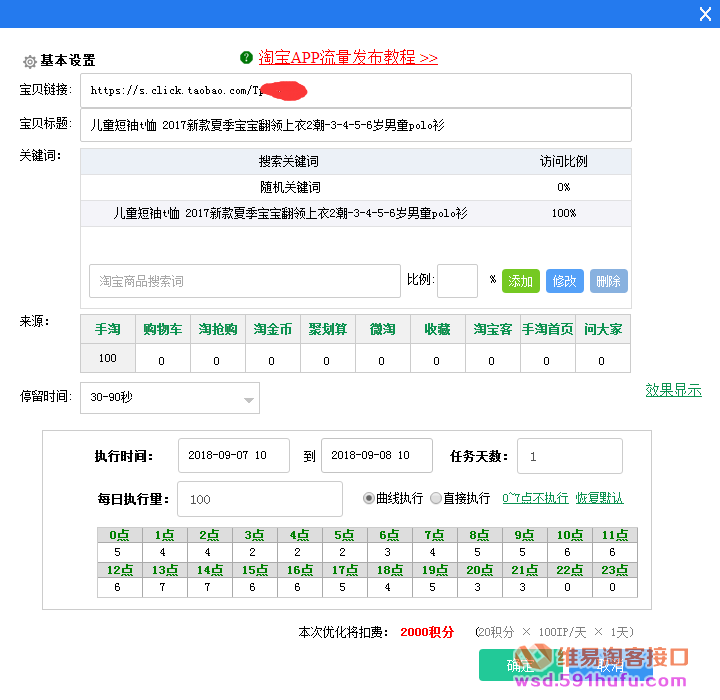Click the 访问比例 column header
This screenshot has height=700, width=720.
pyautogui.click(x=563, y=162)
